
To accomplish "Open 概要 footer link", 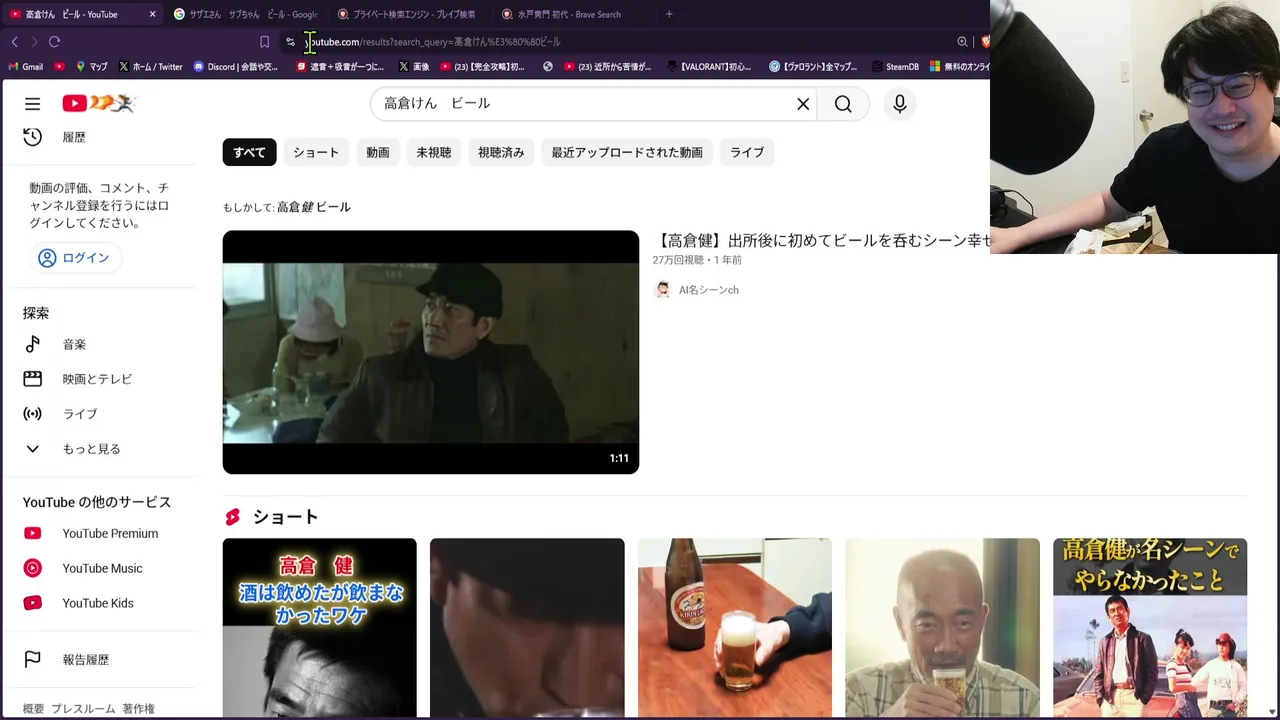I will click(33, 709).
